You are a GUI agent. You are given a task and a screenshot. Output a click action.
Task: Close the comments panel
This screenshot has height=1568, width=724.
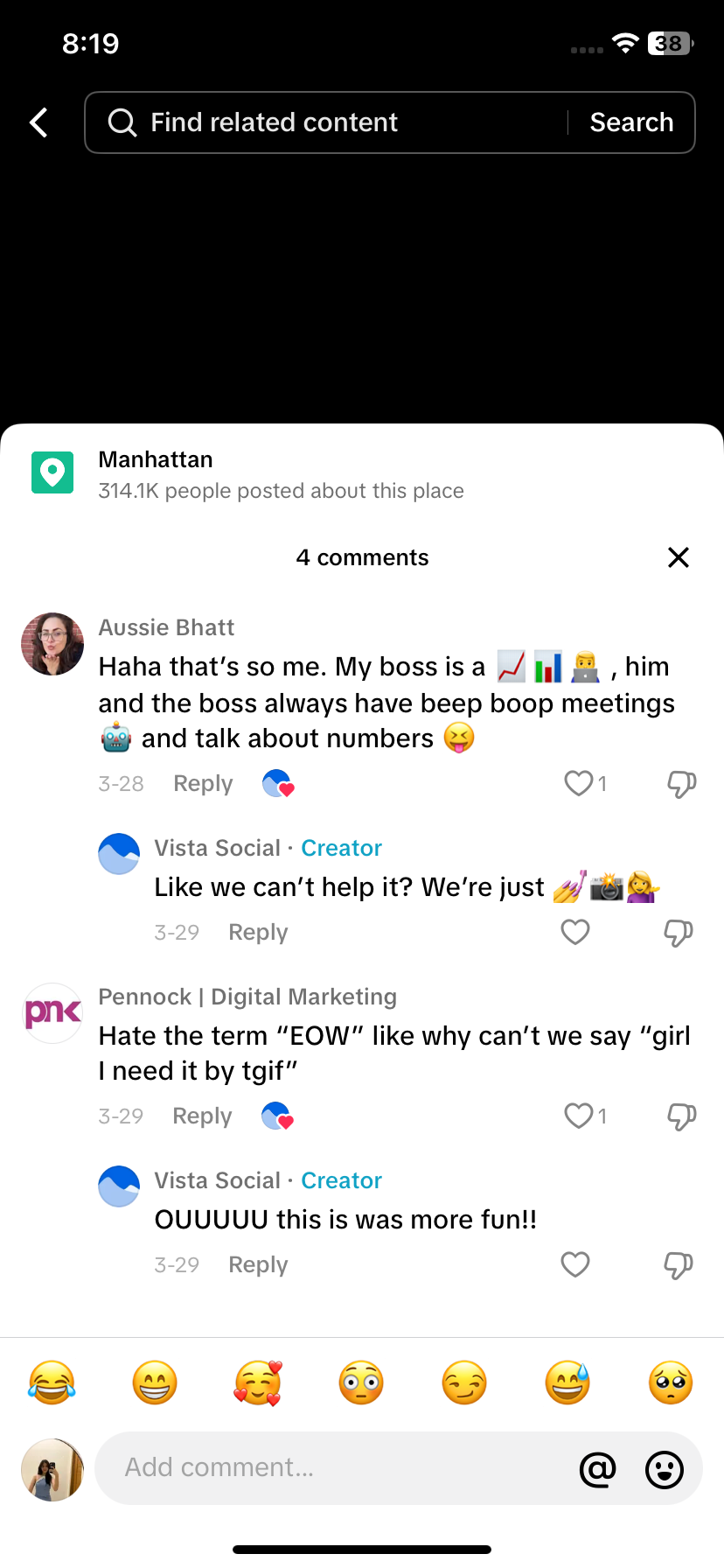tap(679, 557)
